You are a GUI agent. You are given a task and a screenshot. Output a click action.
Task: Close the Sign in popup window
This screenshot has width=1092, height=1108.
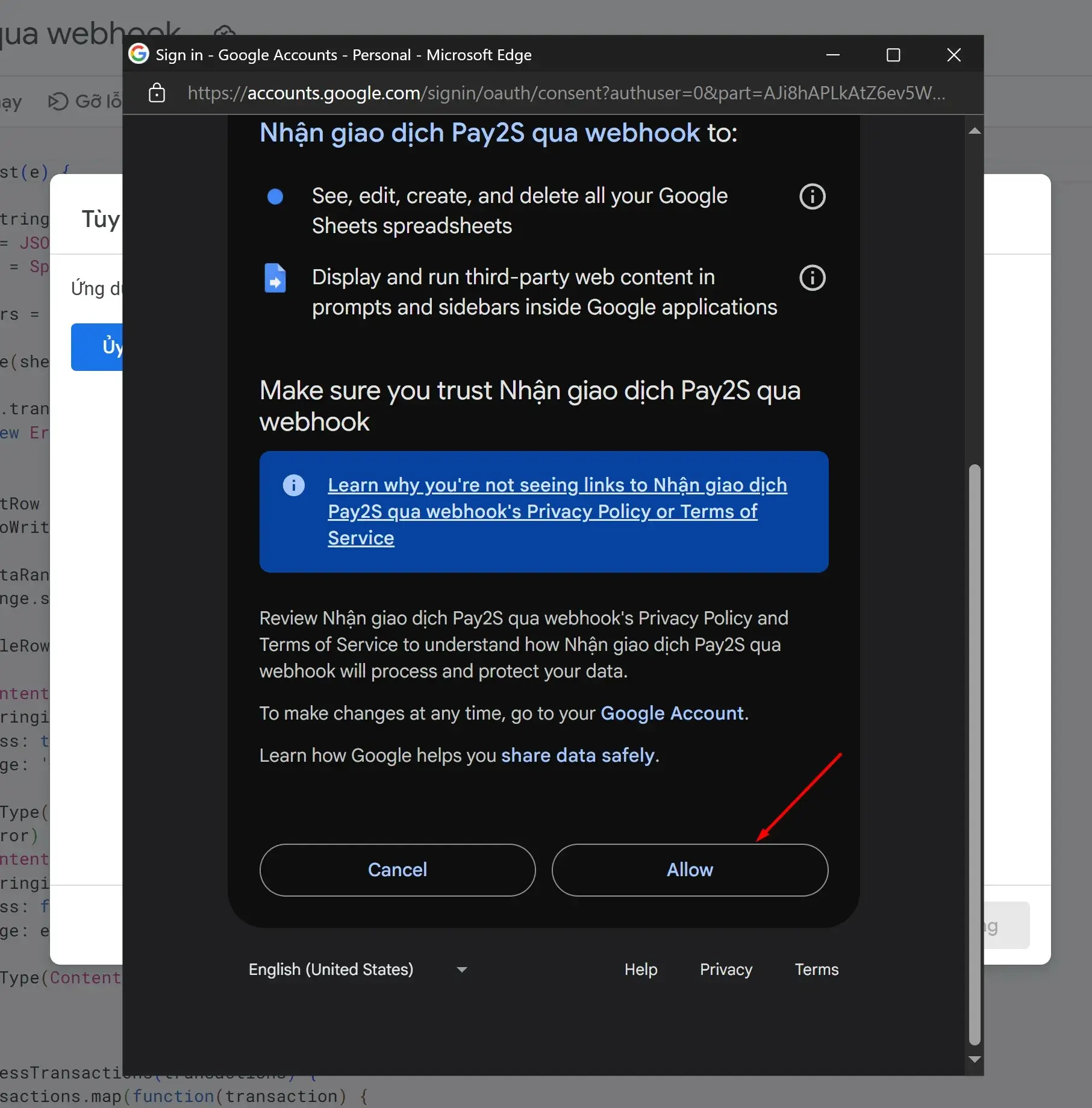coord(953,55)
